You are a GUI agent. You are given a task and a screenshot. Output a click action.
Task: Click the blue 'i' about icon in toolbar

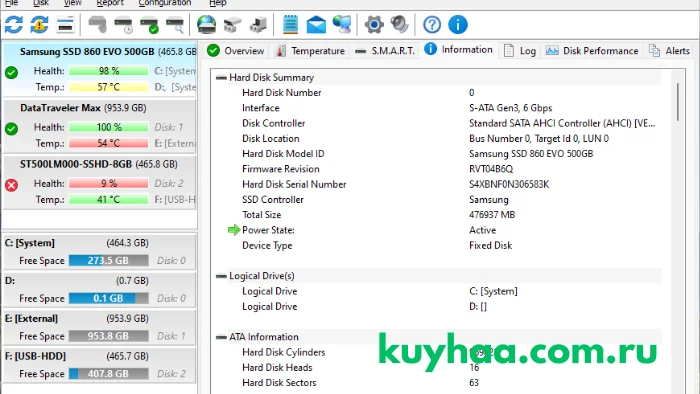[x=458, y=25]
